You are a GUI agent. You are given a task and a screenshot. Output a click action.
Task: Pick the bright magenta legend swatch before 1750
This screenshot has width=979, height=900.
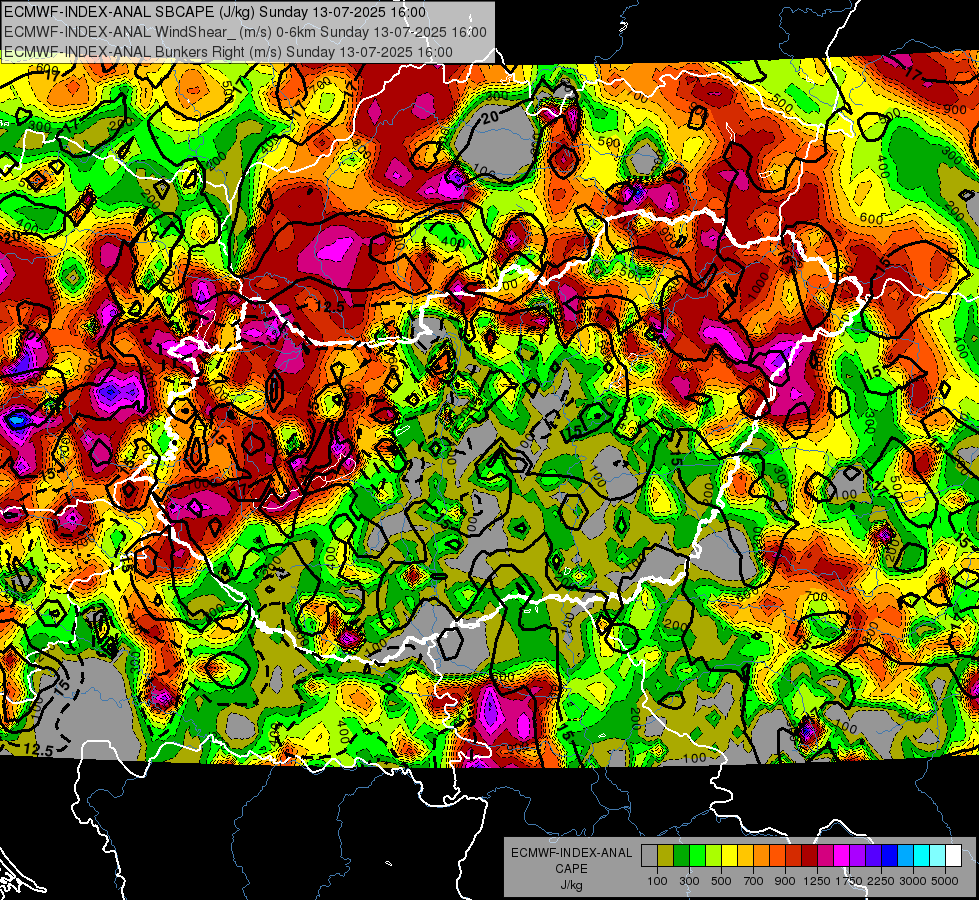coord(842,855)
